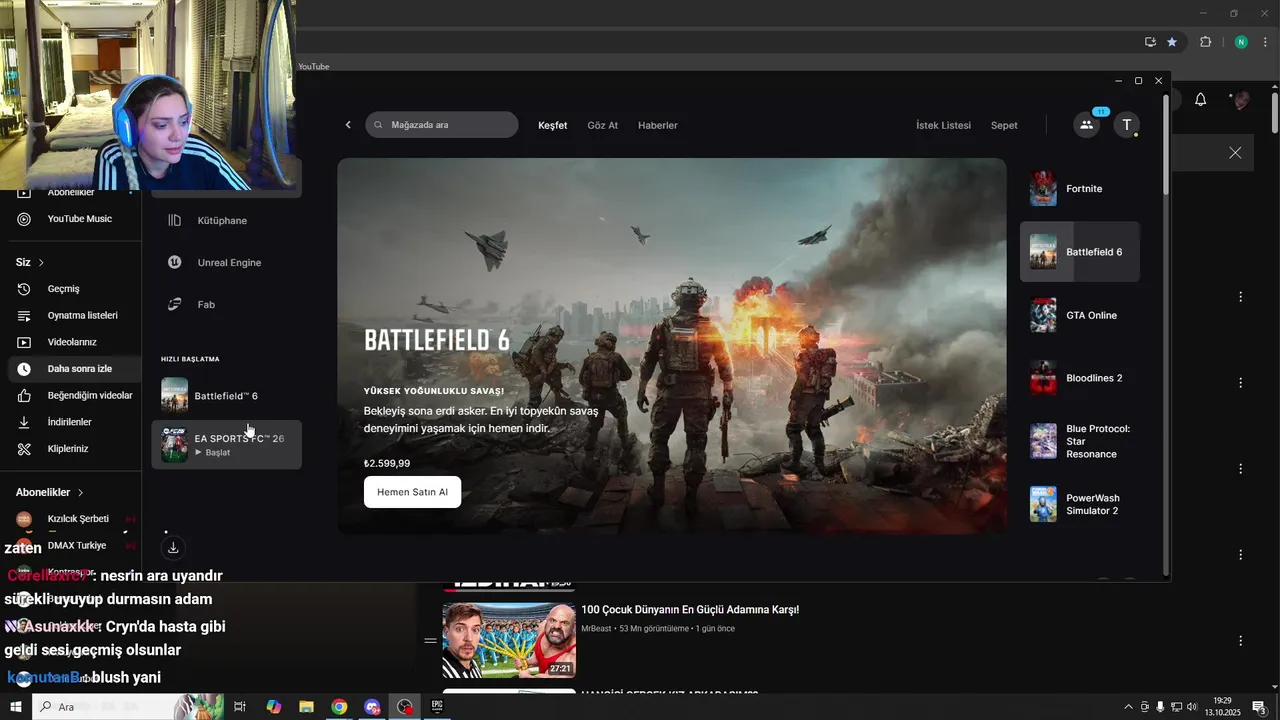Switch to Chrome on the taskbar

click(x=339, y=707)
